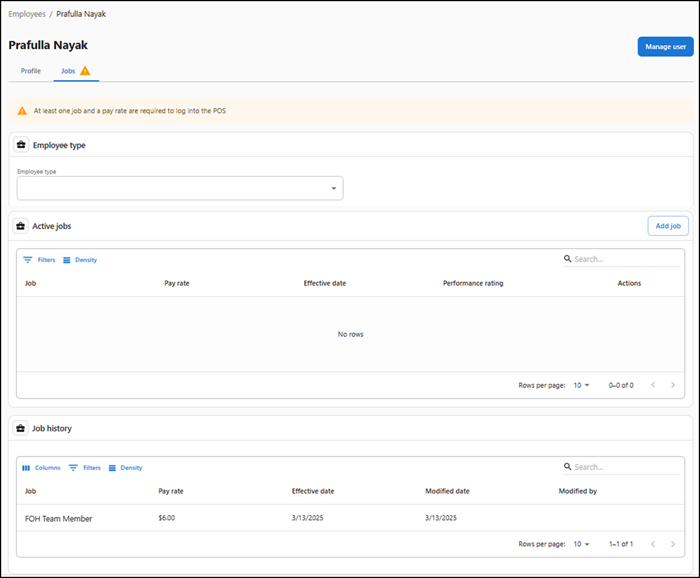This screenshot has width=700, height=578.
Task: Click the Filters icon in Active jobs
Action: click(28, 260)
